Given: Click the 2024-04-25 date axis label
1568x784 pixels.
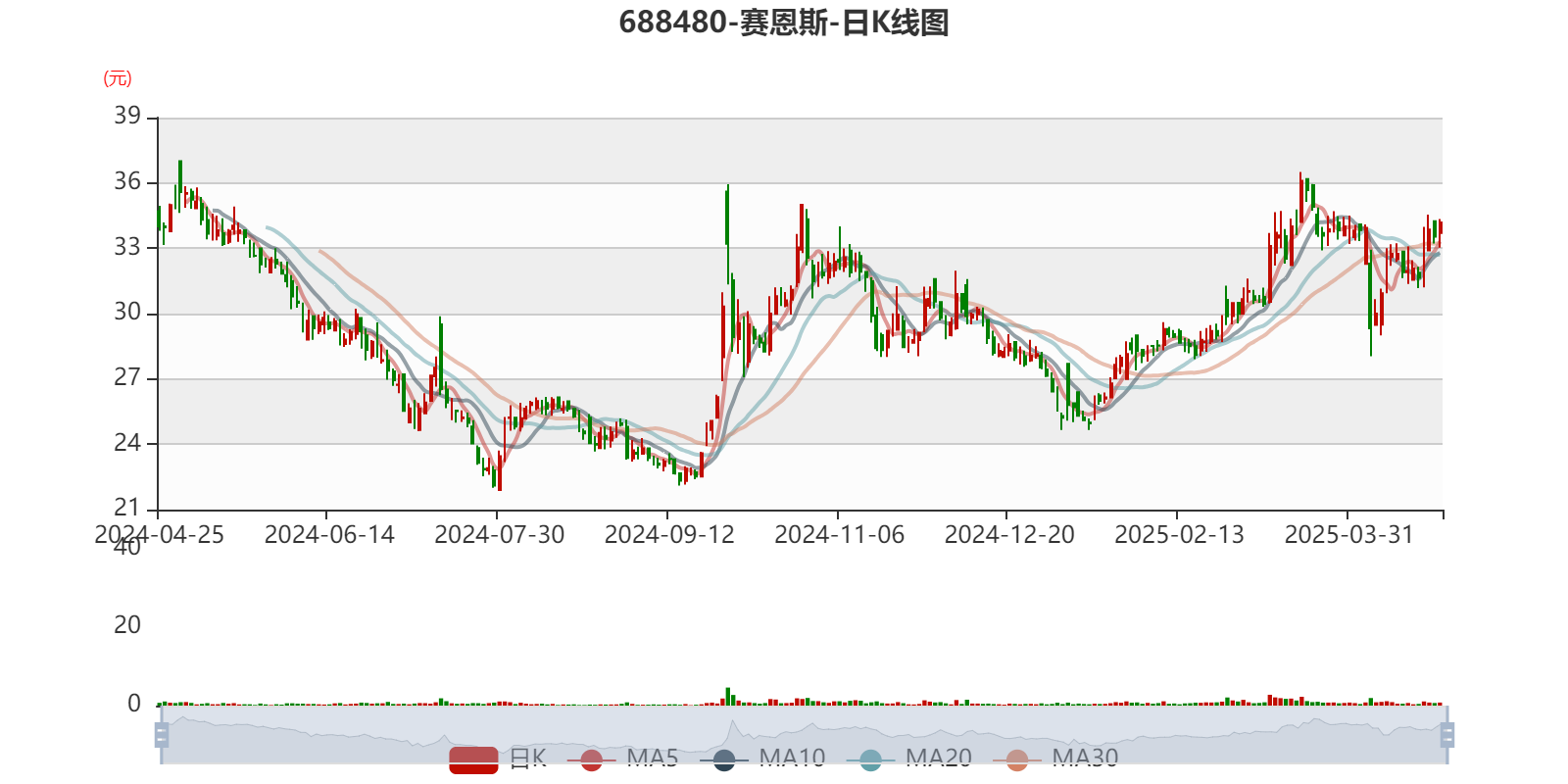Looking at the screenshot, I should point(159,535).
